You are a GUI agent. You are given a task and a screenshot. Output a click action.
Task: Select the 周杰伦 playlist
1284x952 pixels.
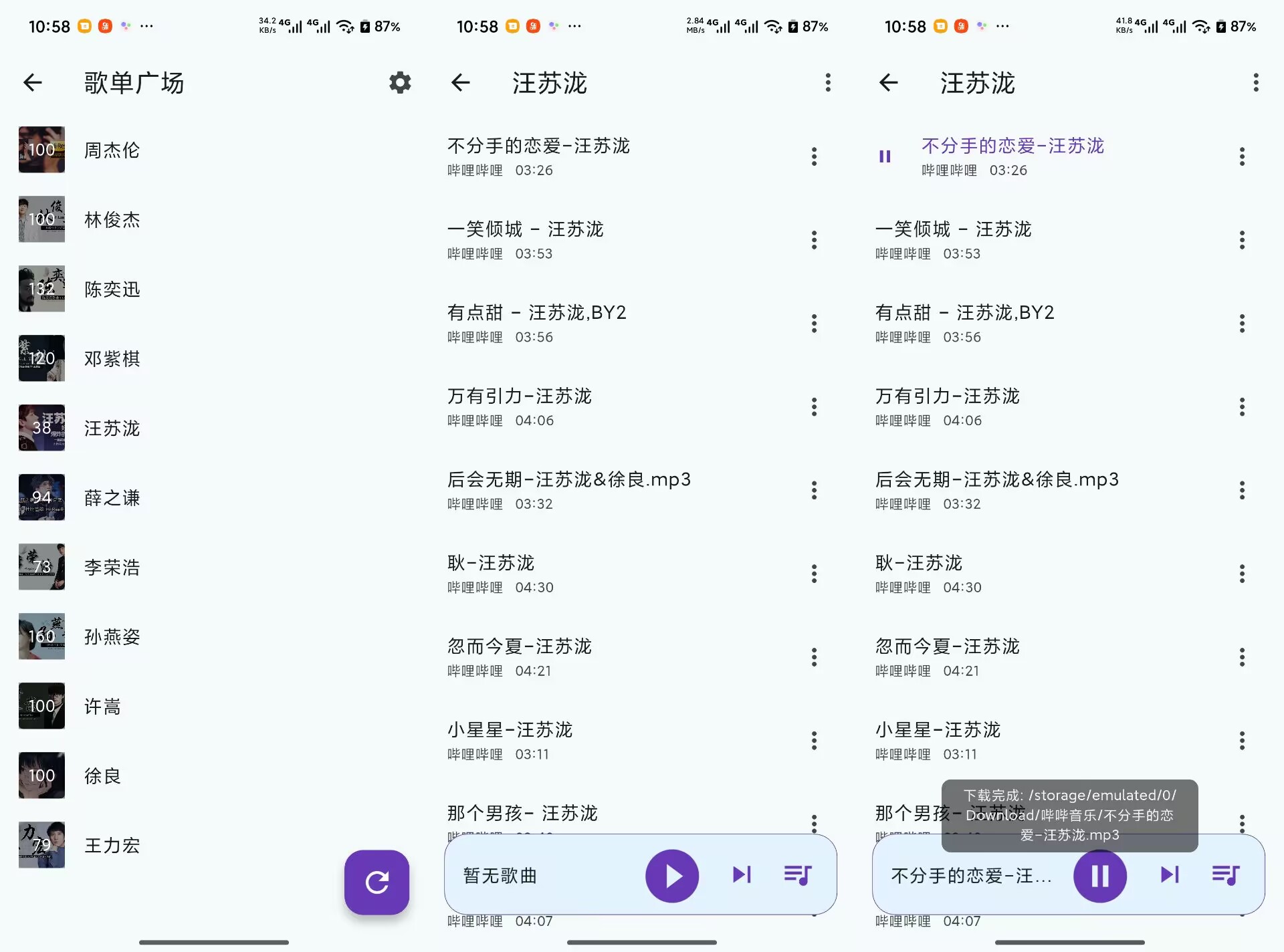(112, 150)
